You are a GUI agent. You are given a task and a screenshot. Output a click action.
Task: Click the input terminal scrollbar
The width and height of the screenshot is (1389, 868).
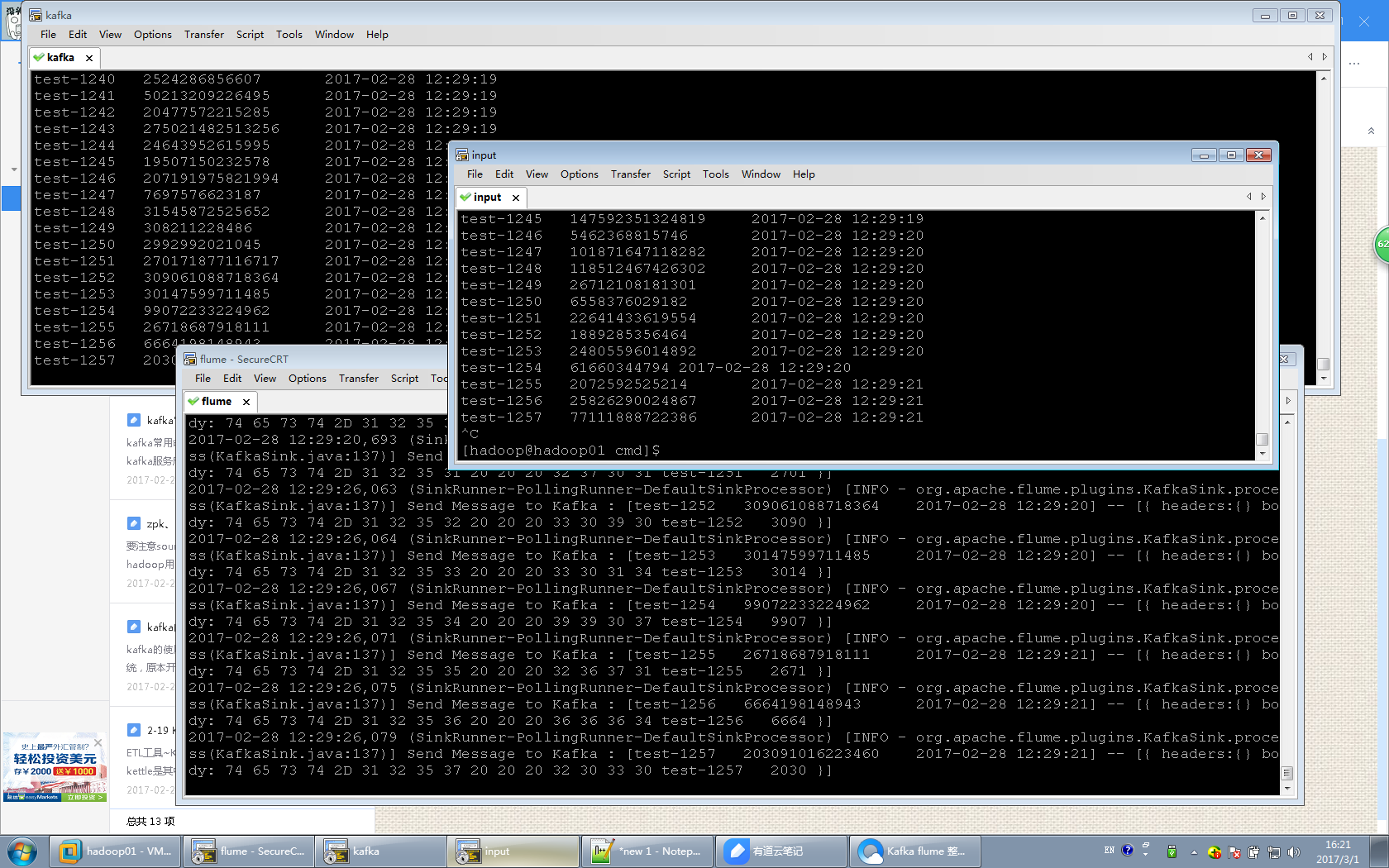[x=1263, y=335]
